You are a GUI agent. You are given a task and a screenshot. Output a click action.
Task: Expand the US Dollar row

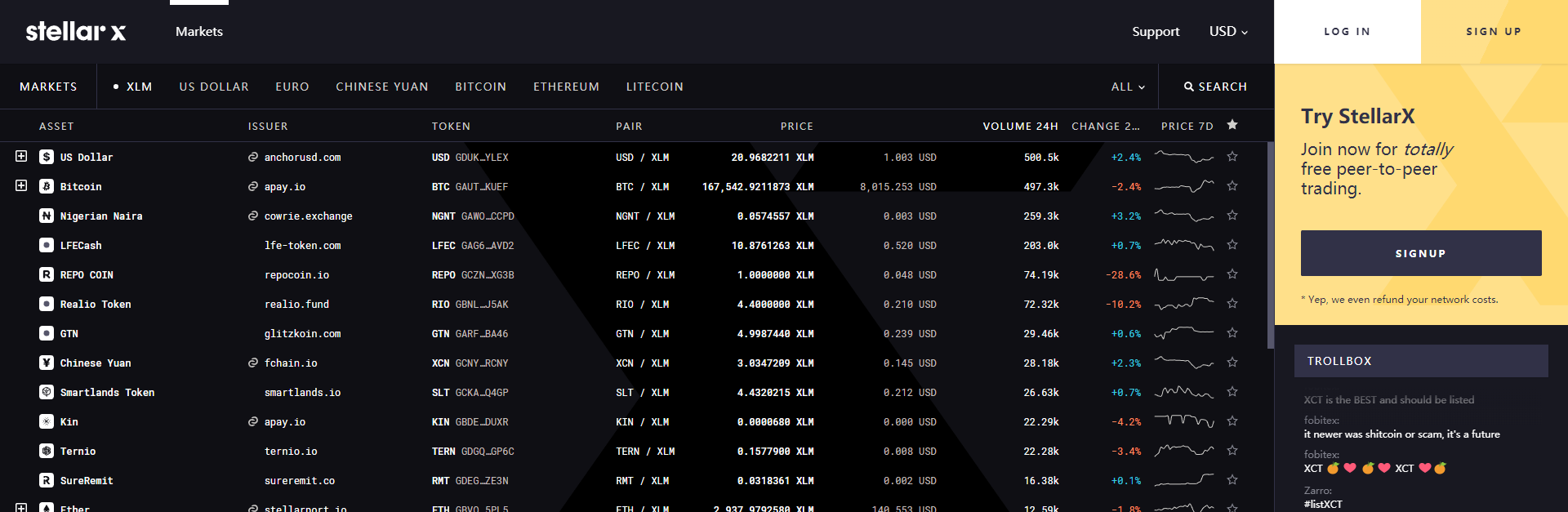pyautogui.click(x=21, y=156)
